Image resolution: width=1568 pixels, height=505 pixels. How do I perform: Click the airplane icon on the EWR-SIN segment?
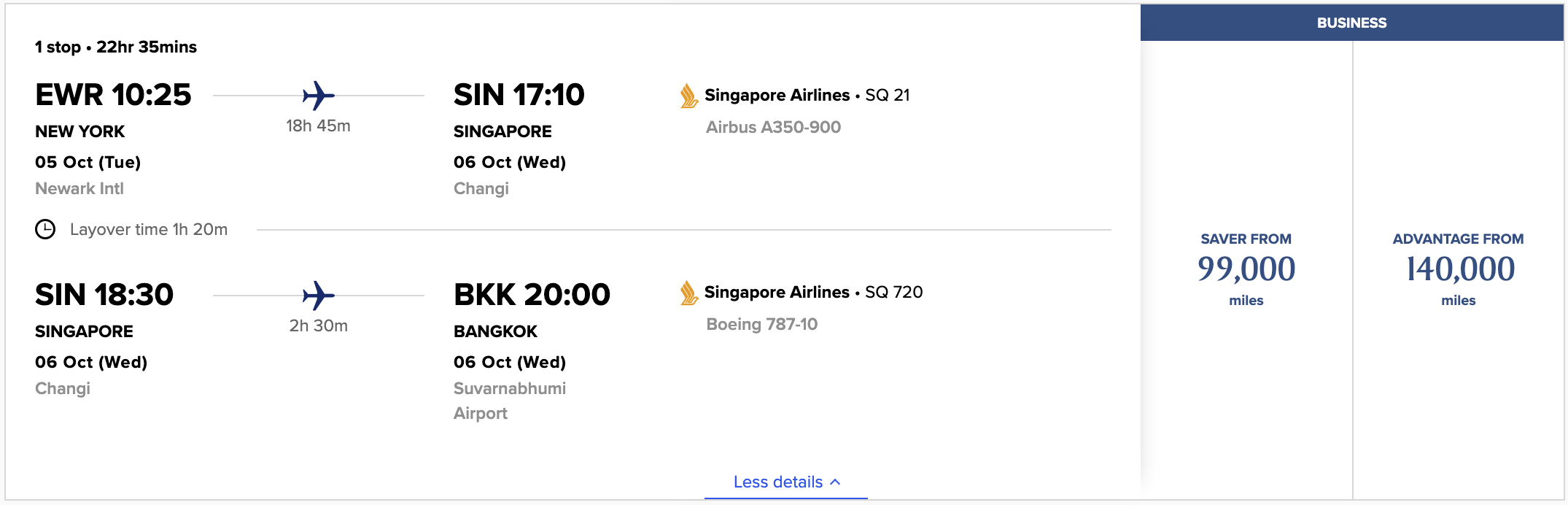point(317,94)
